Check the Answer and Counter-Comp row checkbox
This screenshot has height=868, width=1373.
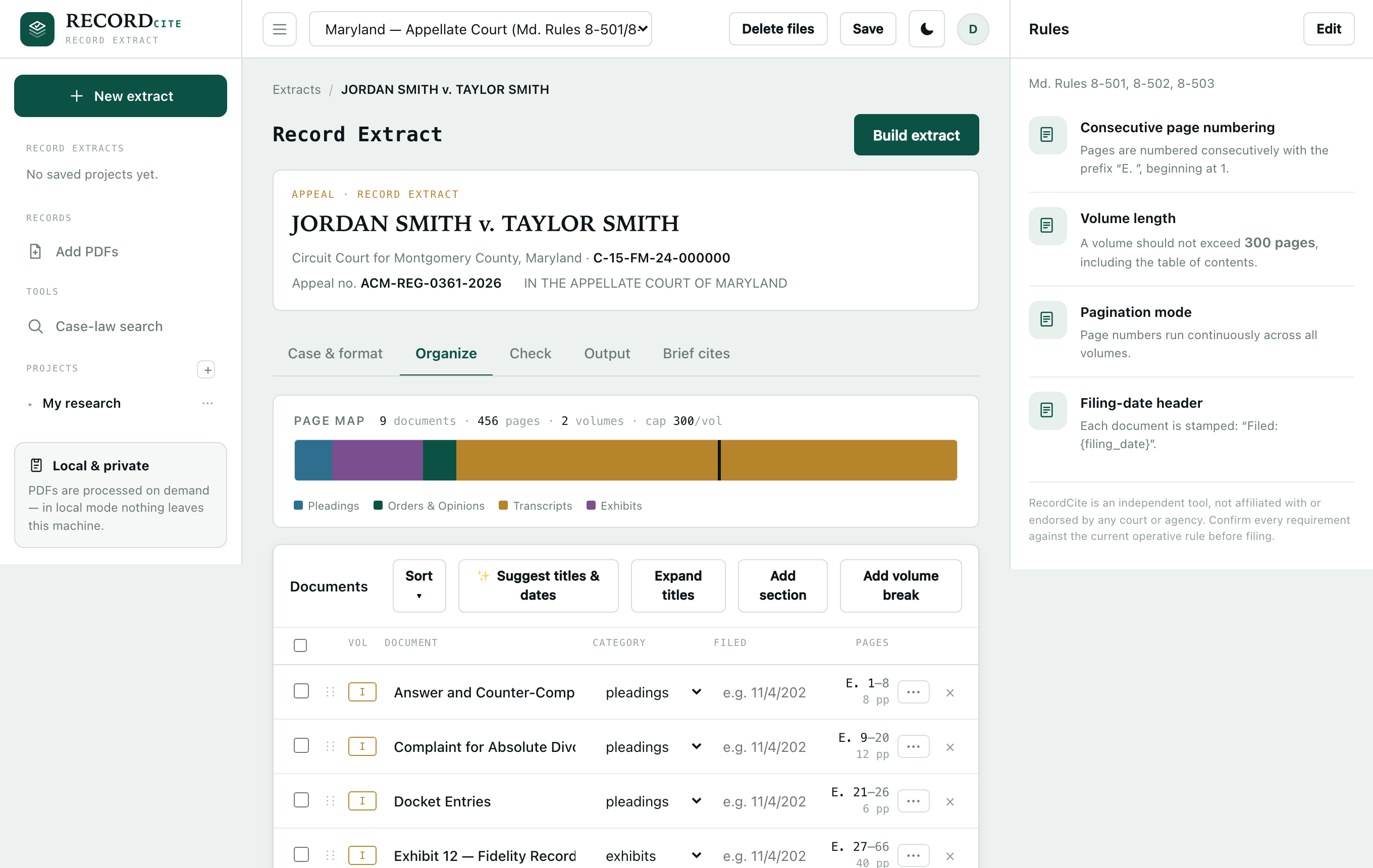[301, 691]
